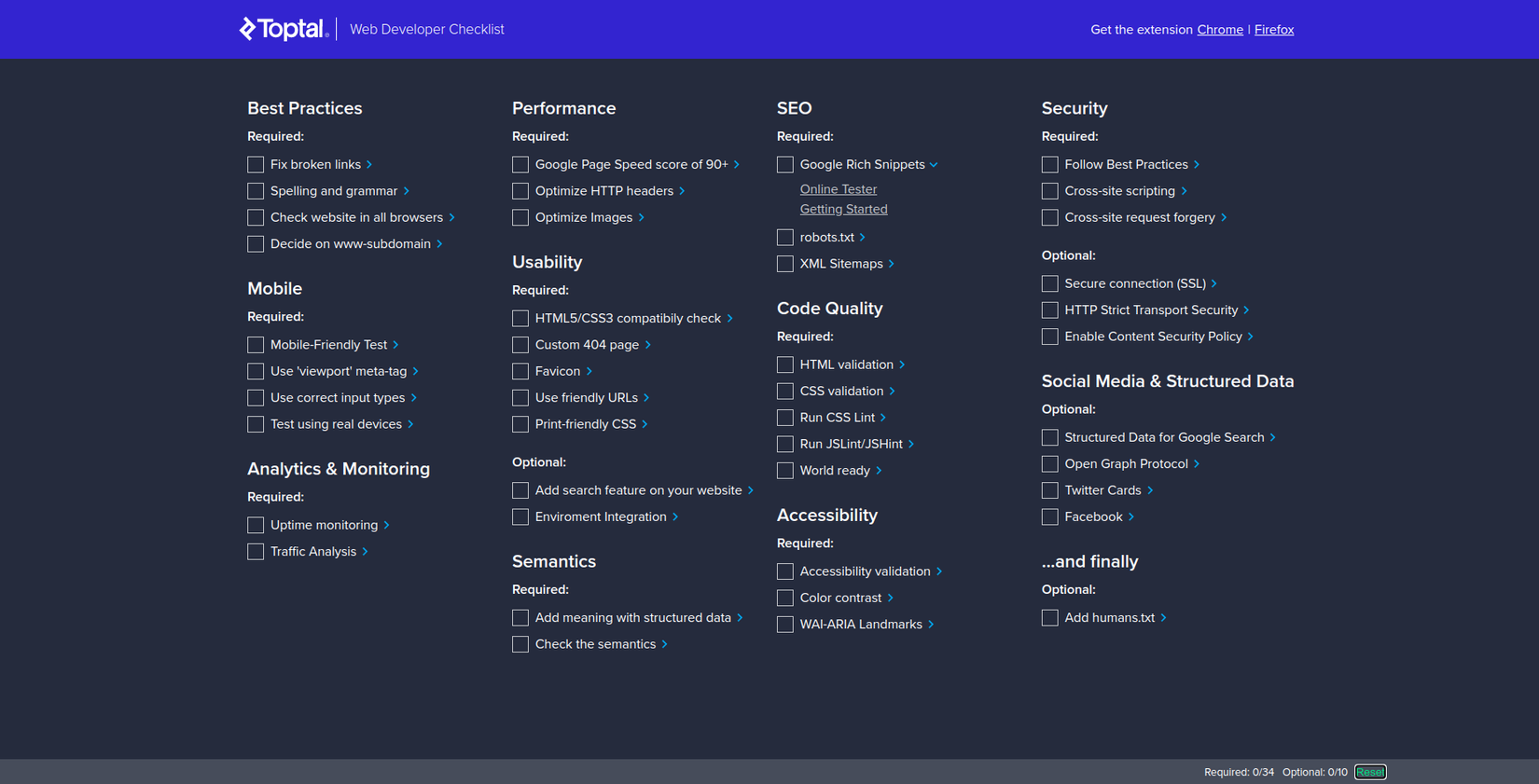Check the Fix broken links checkbox
The image size is (1539, 784).
(x=256, y=165)
